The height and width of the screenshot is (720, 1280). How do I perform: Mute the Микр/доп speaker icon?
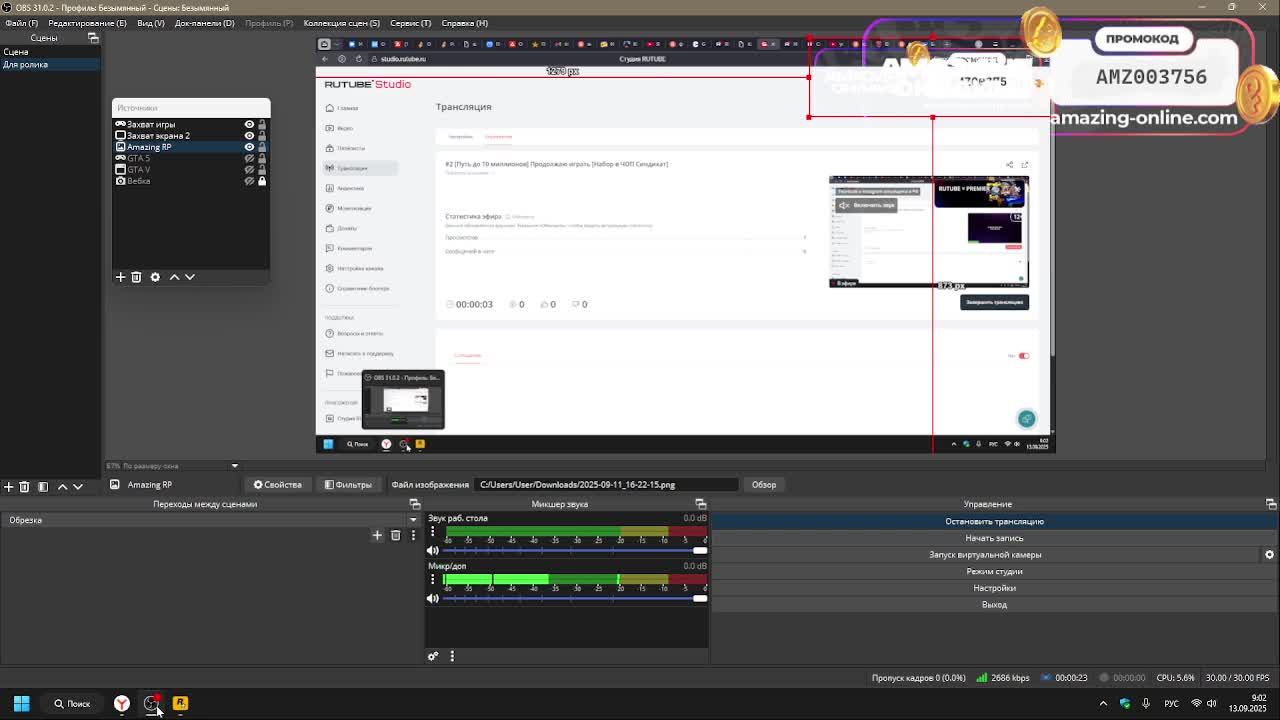433,598
